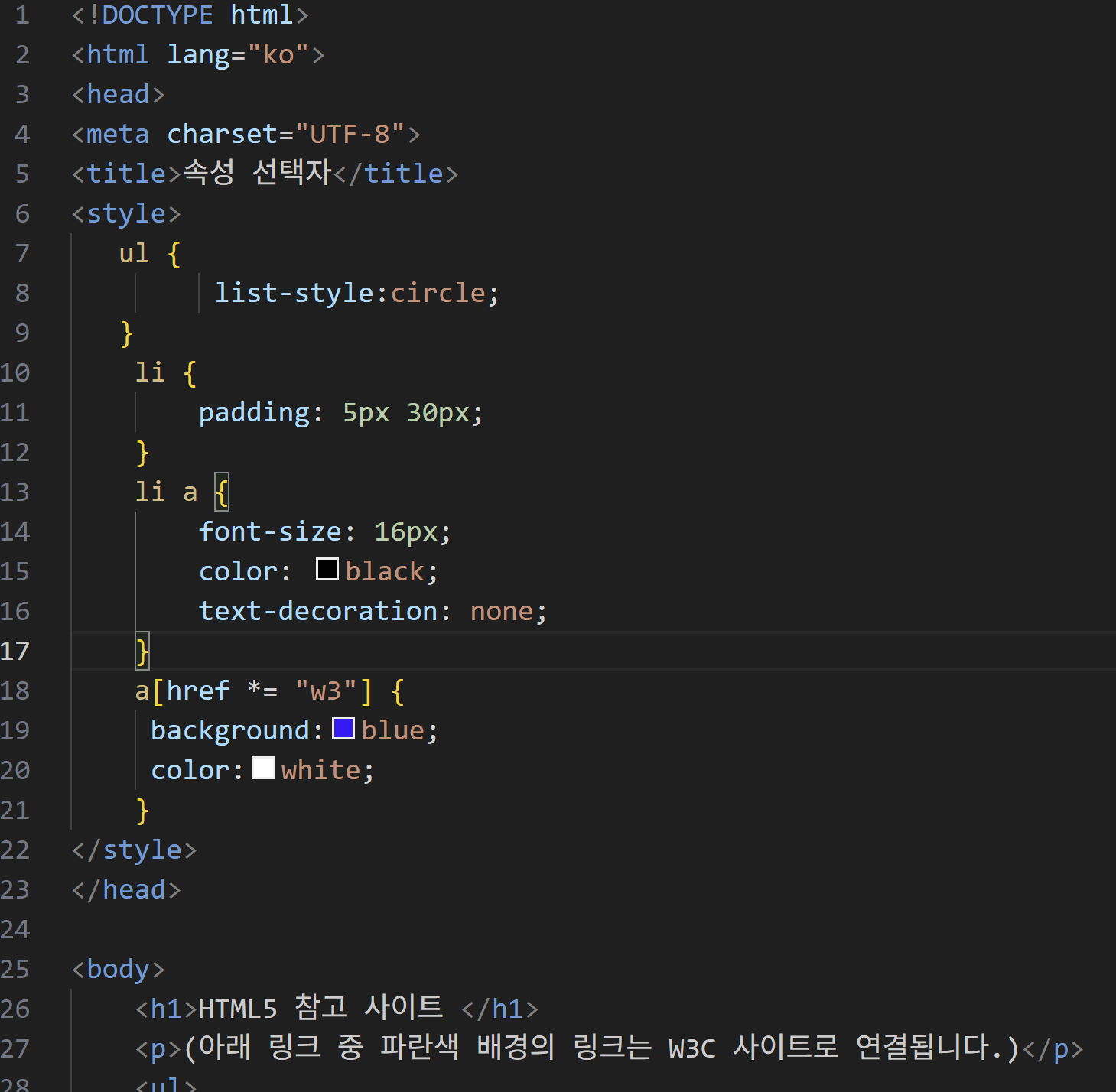The height and width of the screenshot is (1092, 1116).
Task: Click the opening head tag on line 3
Action: click(119, 94)
